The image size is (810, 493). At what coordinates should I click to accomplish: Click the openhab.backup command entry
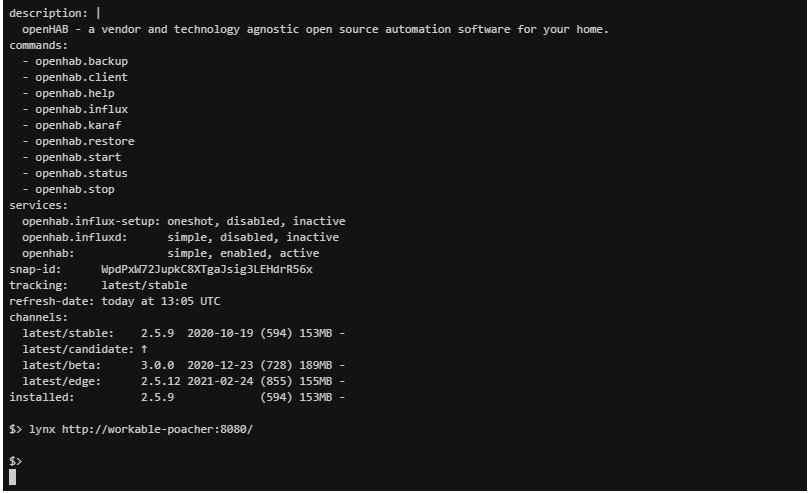(x=81, y=61)
